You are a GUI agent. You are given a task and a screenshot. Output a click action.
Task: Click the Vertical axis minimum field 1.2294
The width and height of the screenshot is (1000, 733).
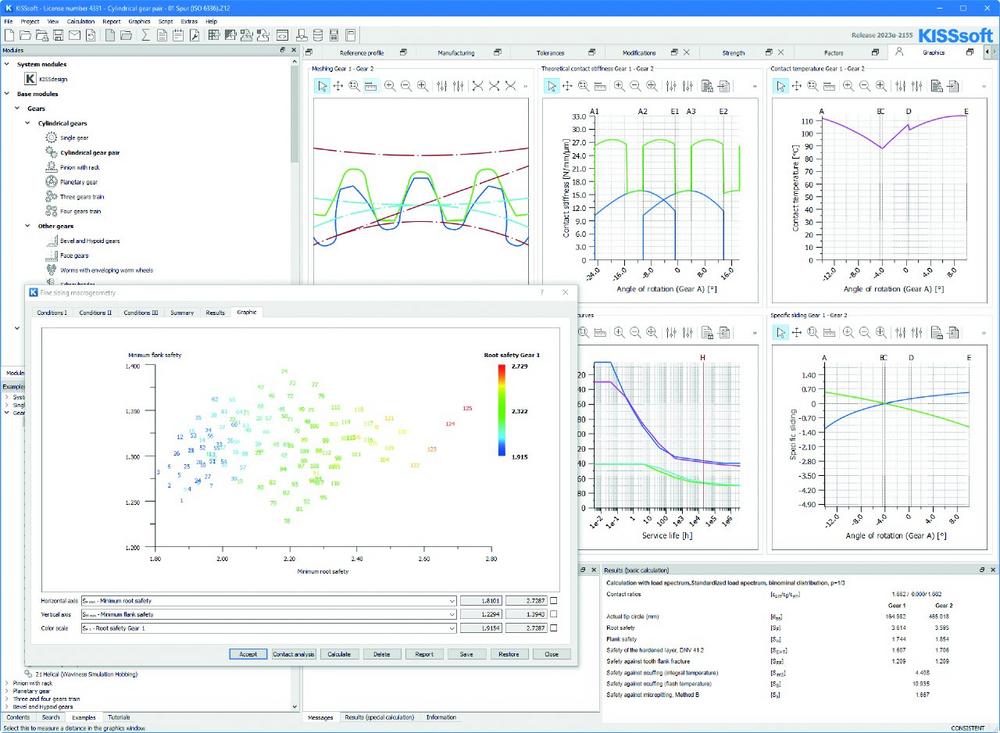click(481, 614)
